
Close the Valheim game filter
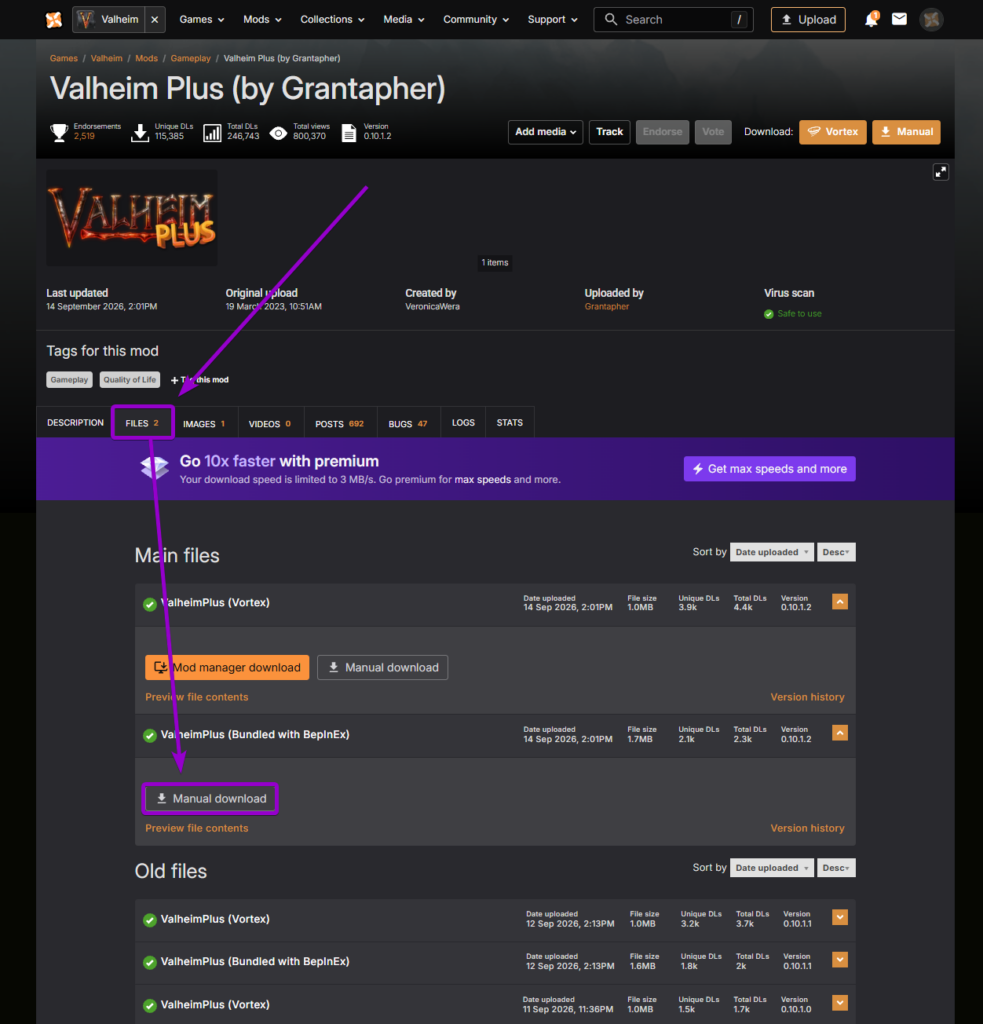[155, 20]
